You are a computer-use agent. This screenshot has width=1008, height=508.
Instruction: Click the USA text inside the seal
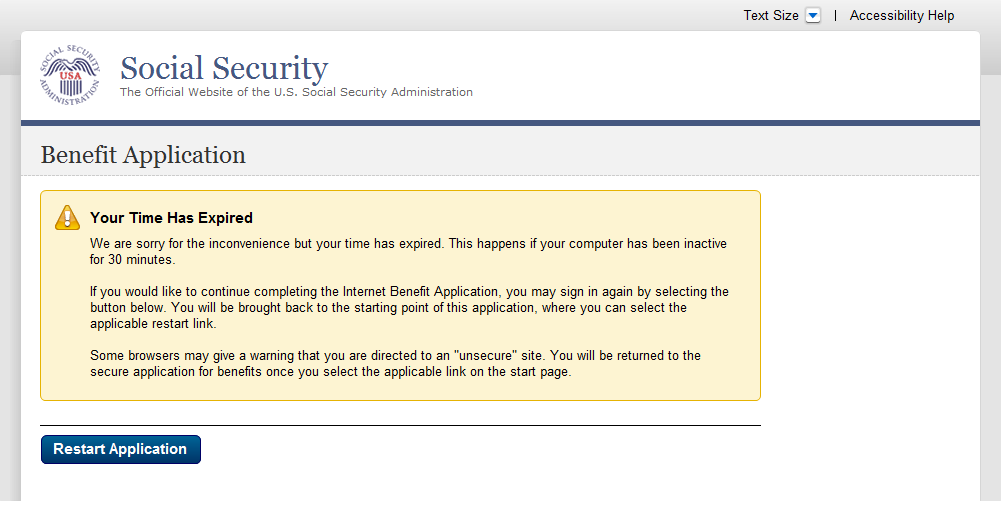[x=70, y=76]
